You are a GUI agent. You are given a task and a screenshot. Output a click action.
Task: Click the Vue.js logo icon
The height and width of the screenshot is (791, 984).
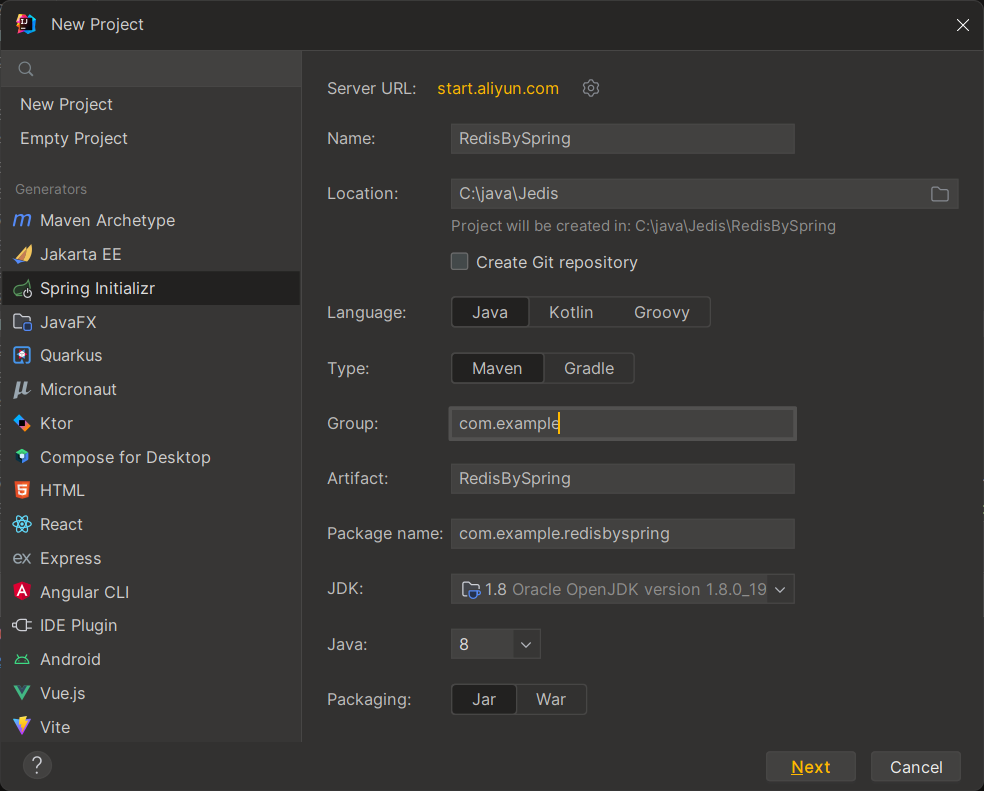pyautogui.click(x=22, y=693)
